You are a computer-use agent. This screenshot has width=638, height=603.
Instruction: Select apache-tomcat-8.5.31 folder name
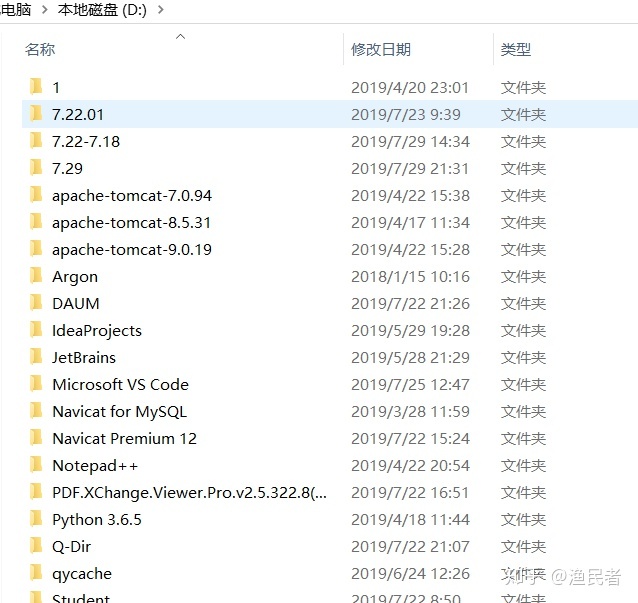(x=131, y=223)
